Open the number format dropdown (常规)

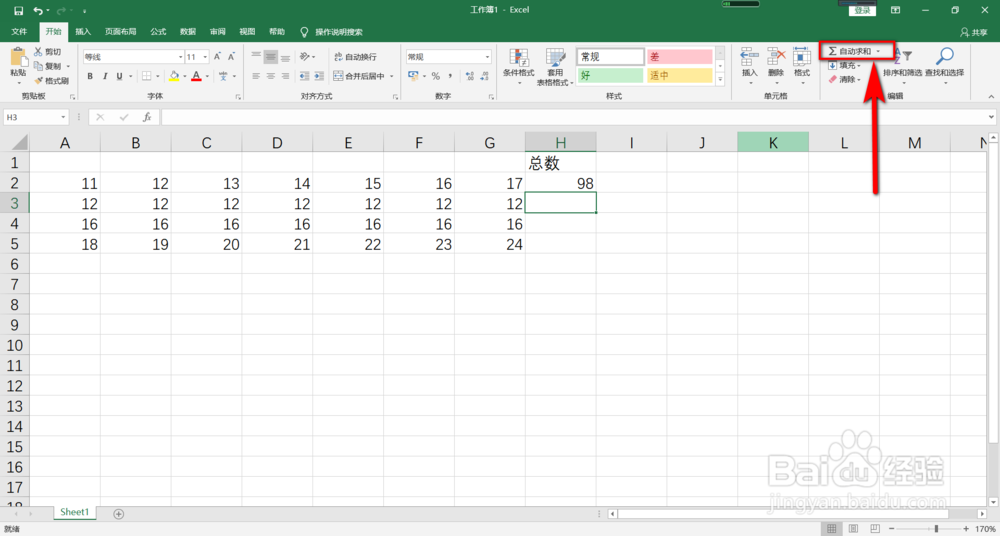point(488,57)
